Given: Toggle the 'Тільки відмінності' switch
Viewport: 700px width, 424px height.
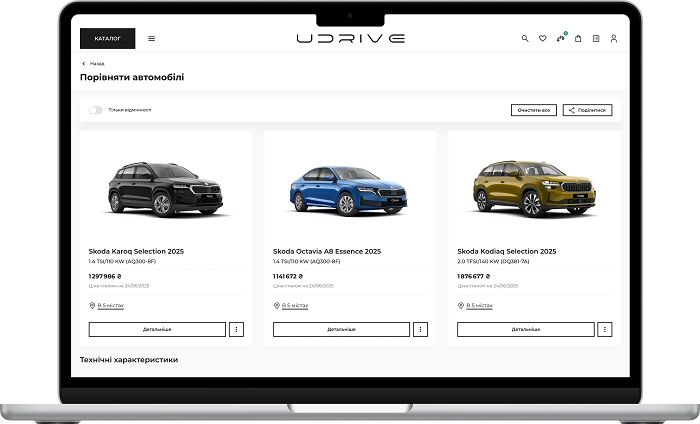Looking at the screenshot, I should (x=95, y=110).
